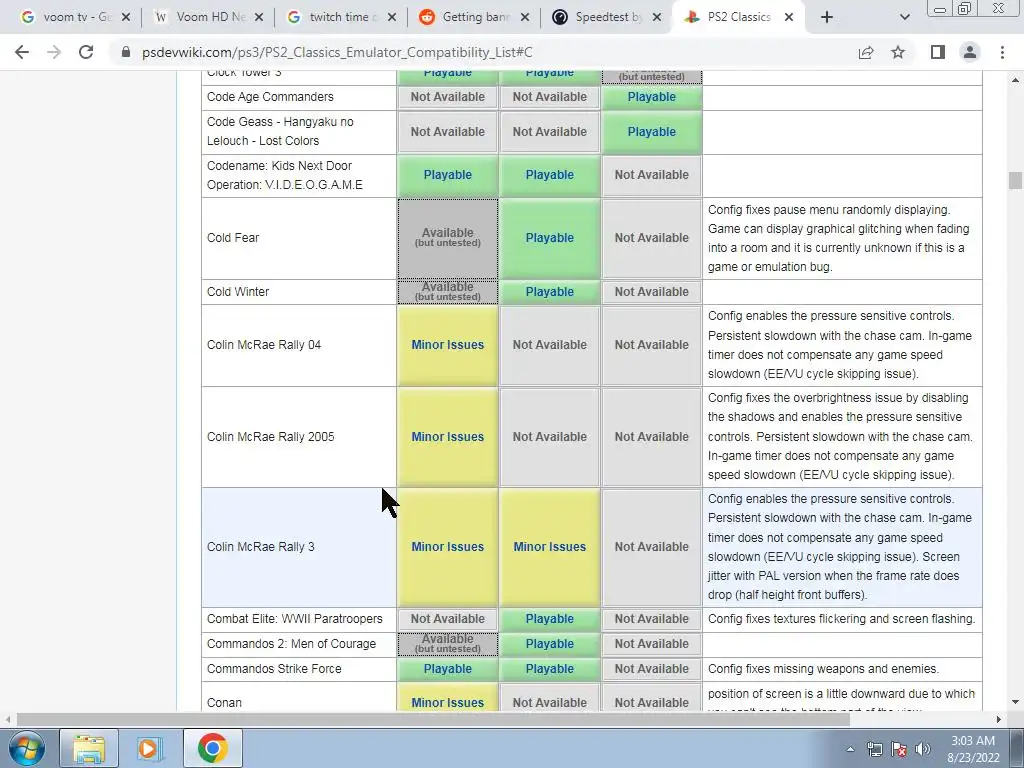Viewport: 1024px width, 768px height.
Task: Open the Windows Start menu
Action: 26,748
